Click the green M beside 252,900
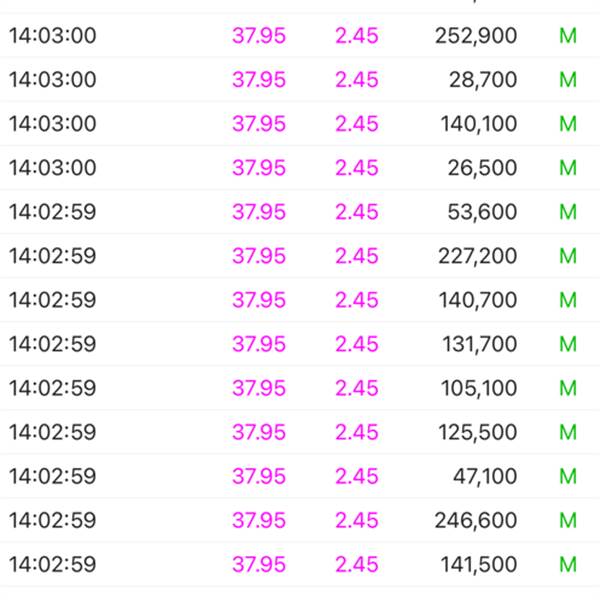This screenshot has width=600, height=600. coord(568,36)
